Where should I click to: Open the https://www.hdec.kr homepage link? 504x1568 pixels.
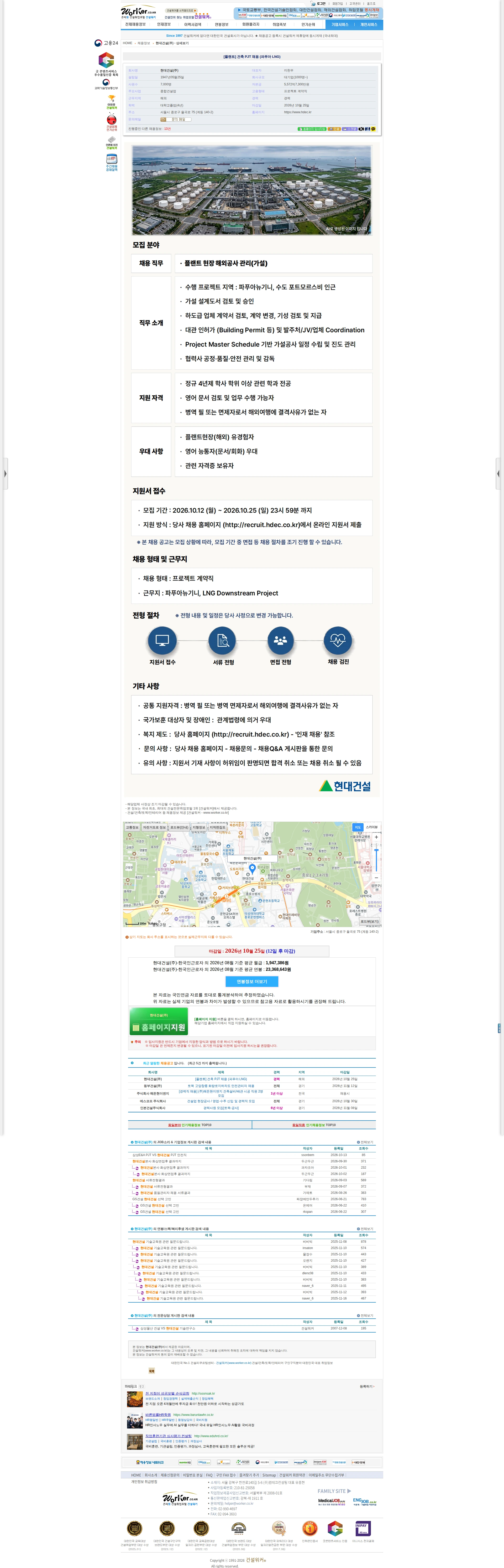click(297, 112)
